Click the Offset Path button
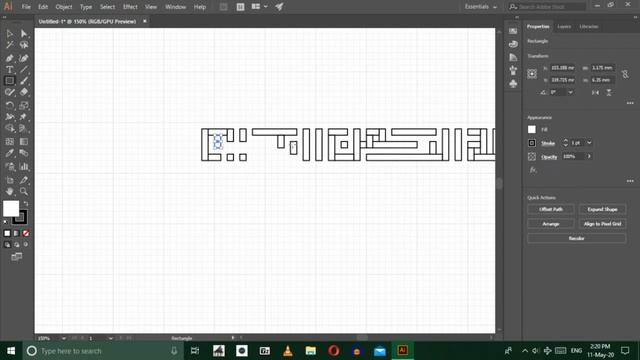Image resolution: width=640 pixels, height=360 pixels. (551, 209)
